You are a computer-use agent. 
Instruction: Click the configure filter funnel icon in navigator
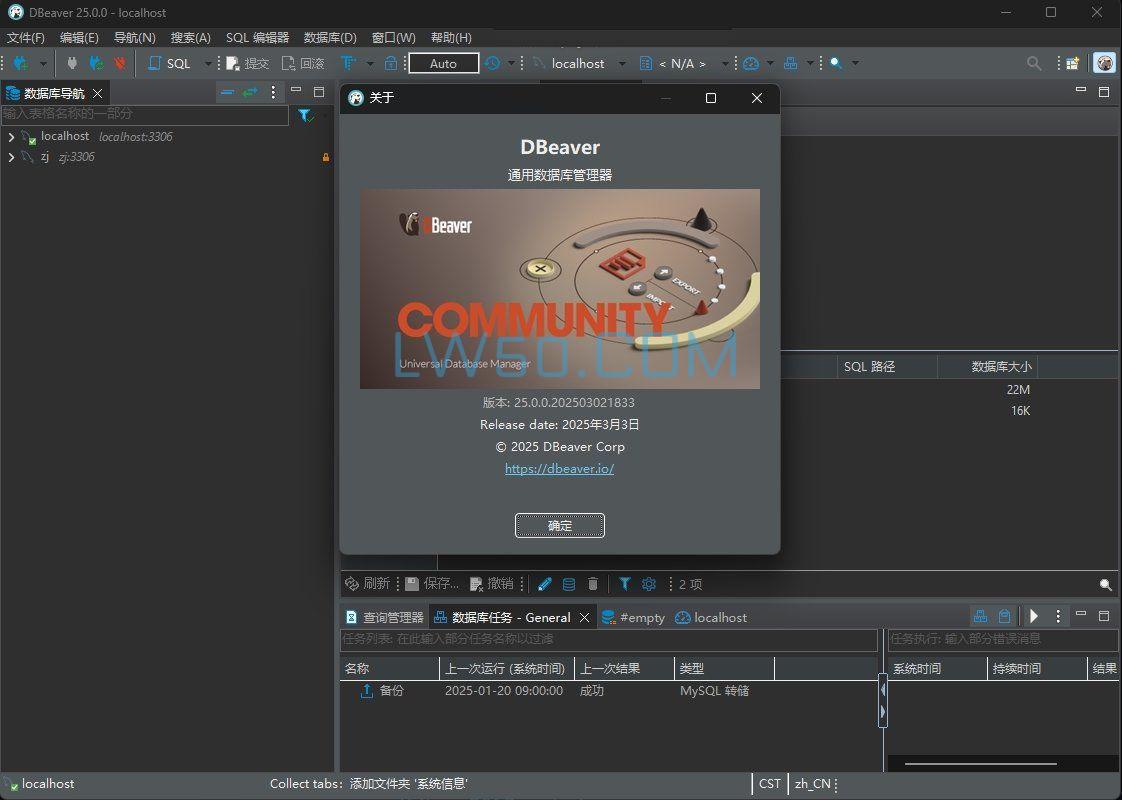(x=305, y=115)
